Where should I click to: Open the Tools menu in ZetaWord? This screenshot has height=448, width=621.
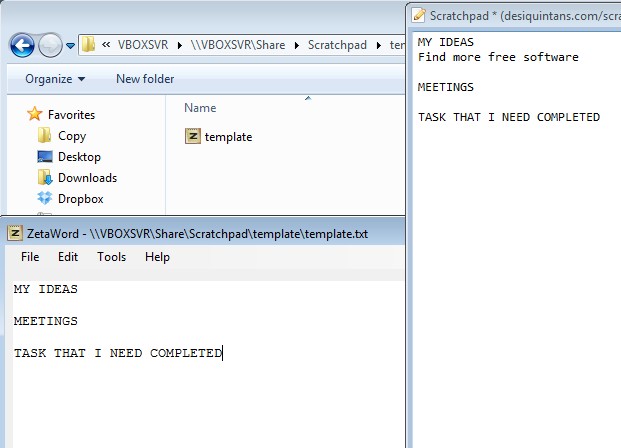coord(112,257)
